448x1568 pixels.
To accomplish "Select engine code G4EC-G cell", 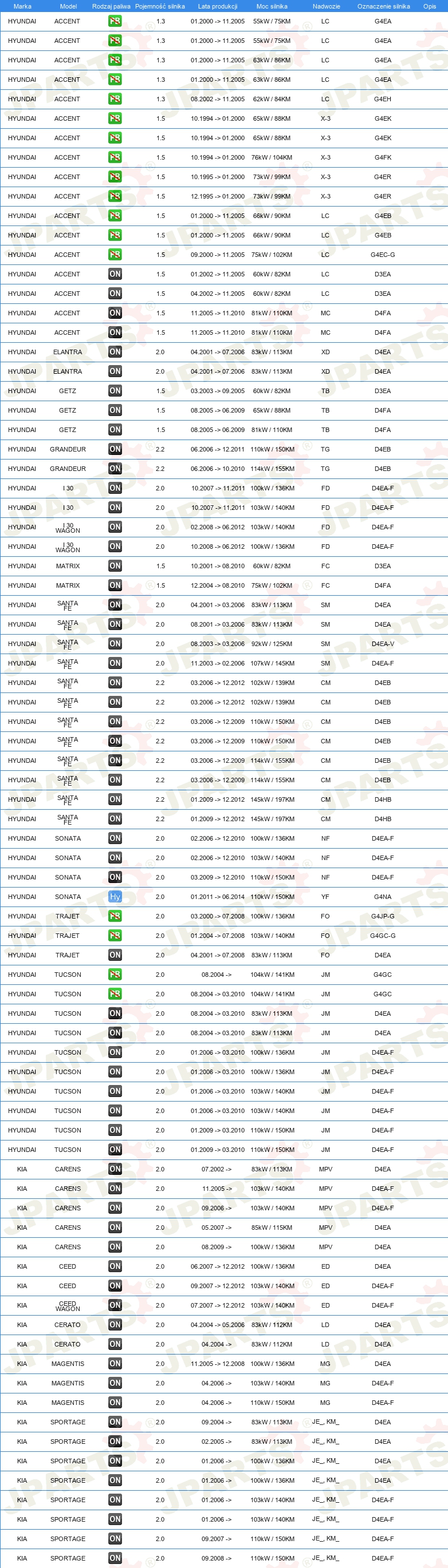I will (383, 255).
